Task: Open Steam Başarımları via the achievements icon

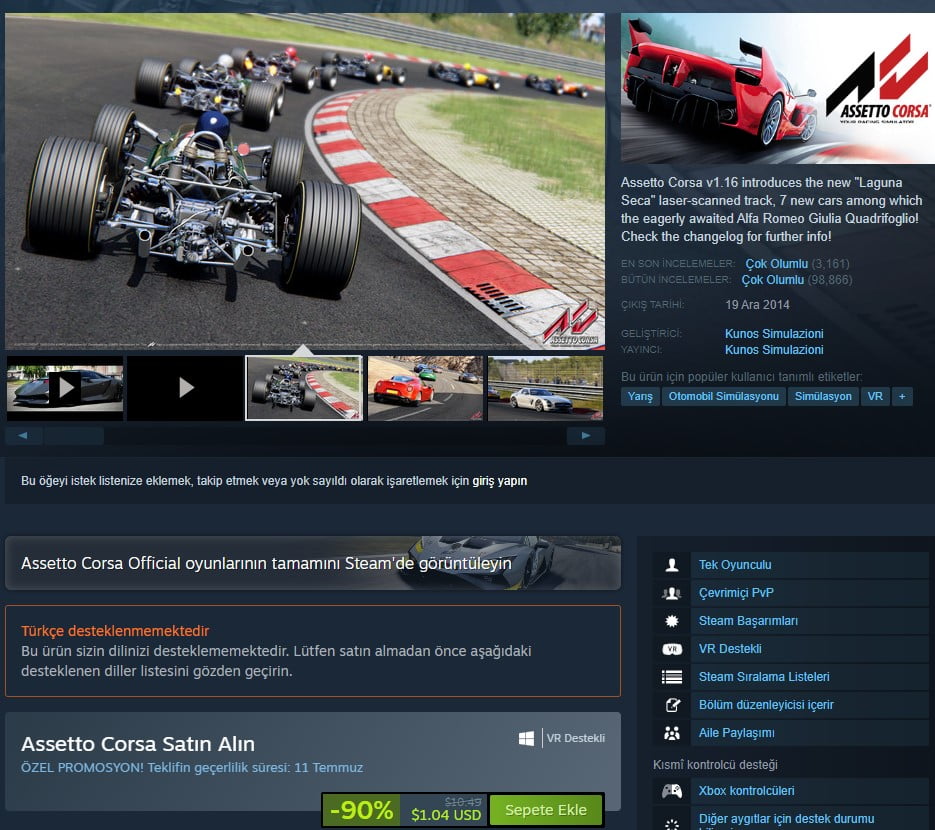Action: coord(672,620)
